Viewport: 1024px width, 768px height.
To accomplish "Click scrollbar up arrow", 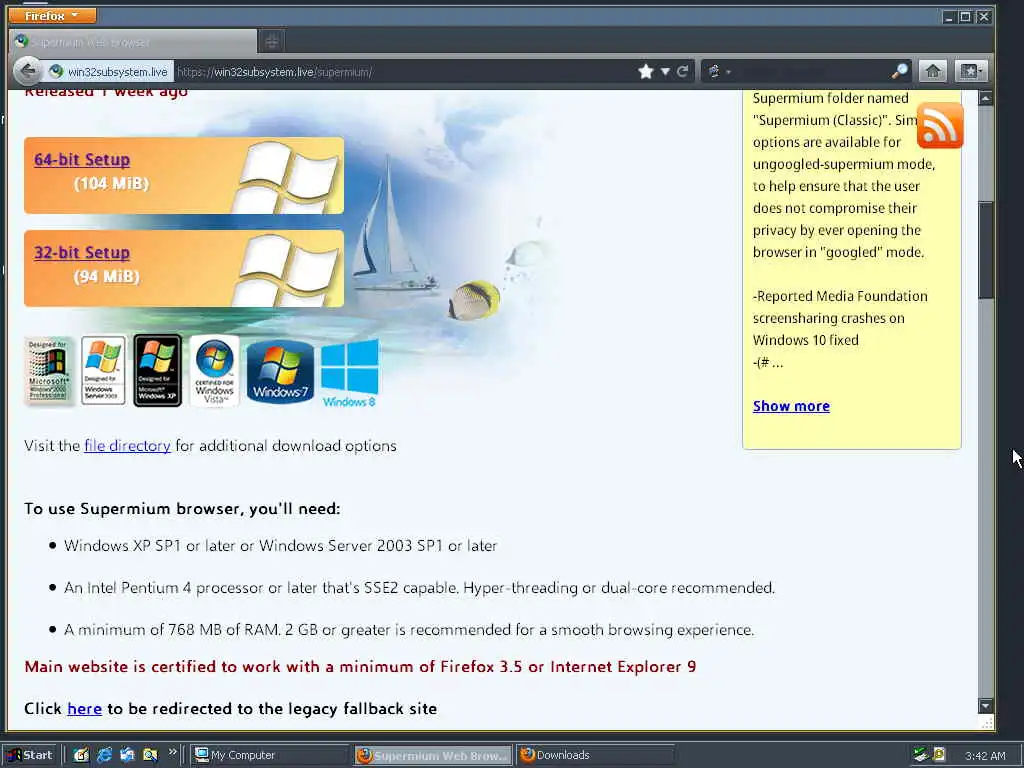I will click(985, 99).
